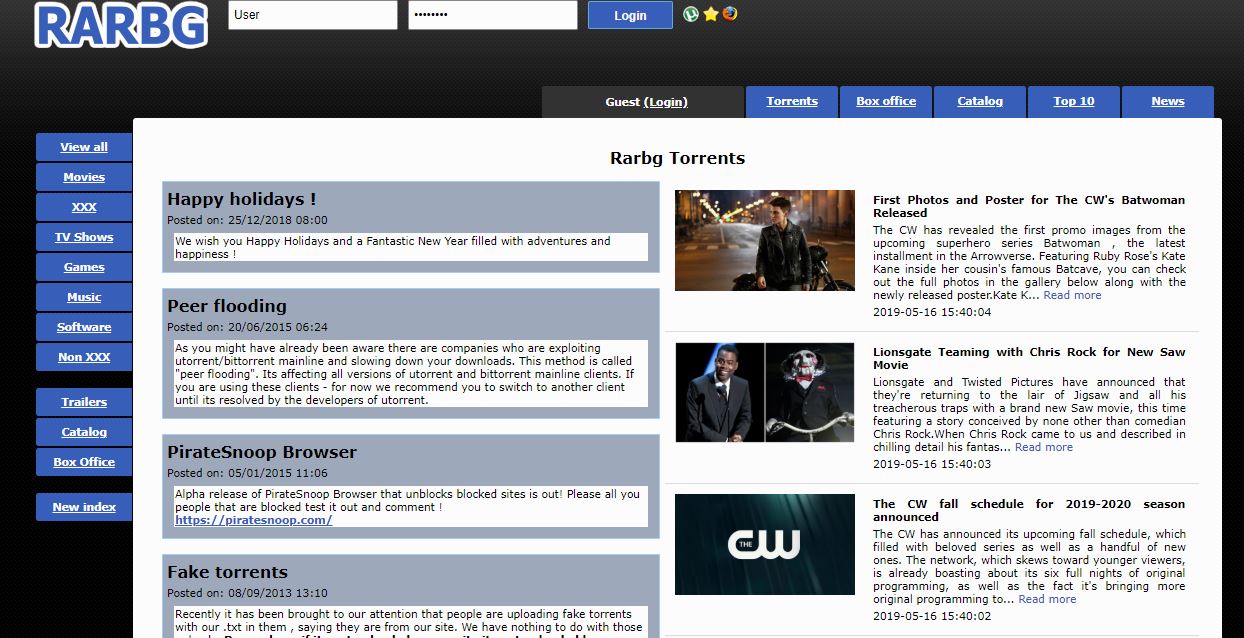Screen dimensions: 1244x638
Task: Click the Peer flooding news title
Action: coord(227,306)
